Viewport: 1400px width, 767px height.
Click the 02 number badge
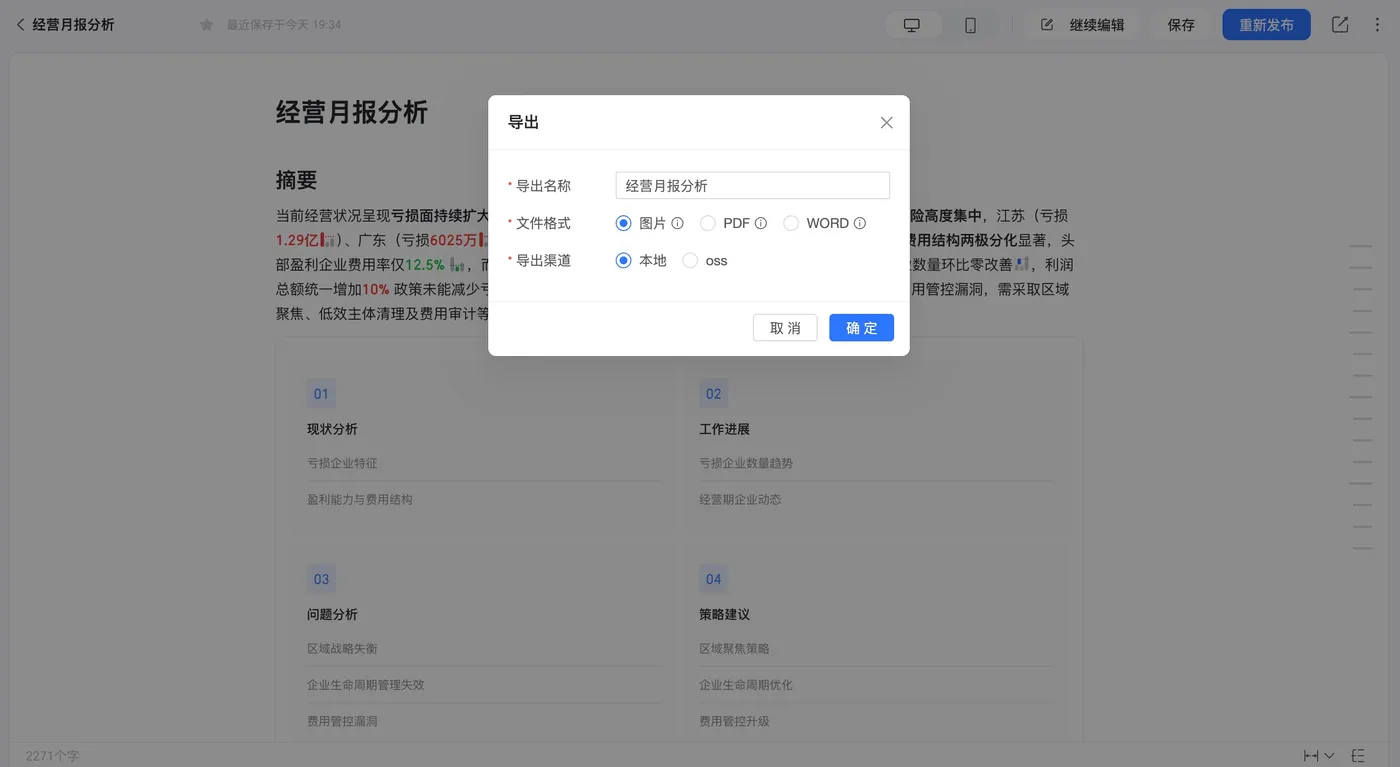pyautogui.click(x=713, y=394)
